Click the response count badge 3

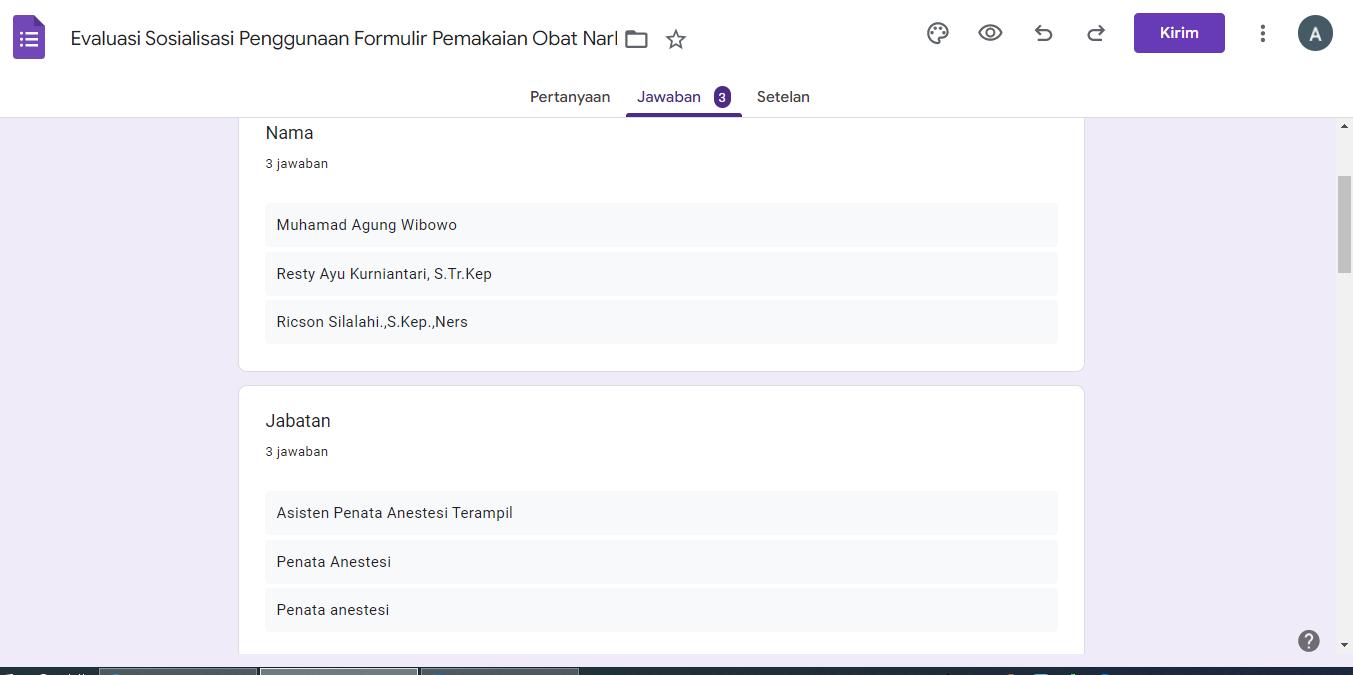tap(722, 97)
